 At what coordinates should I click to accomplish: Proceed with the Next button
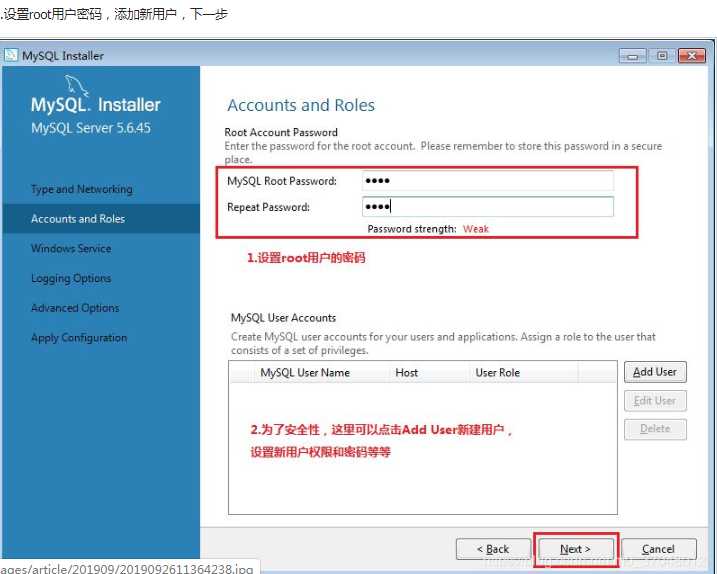point(575,548)
